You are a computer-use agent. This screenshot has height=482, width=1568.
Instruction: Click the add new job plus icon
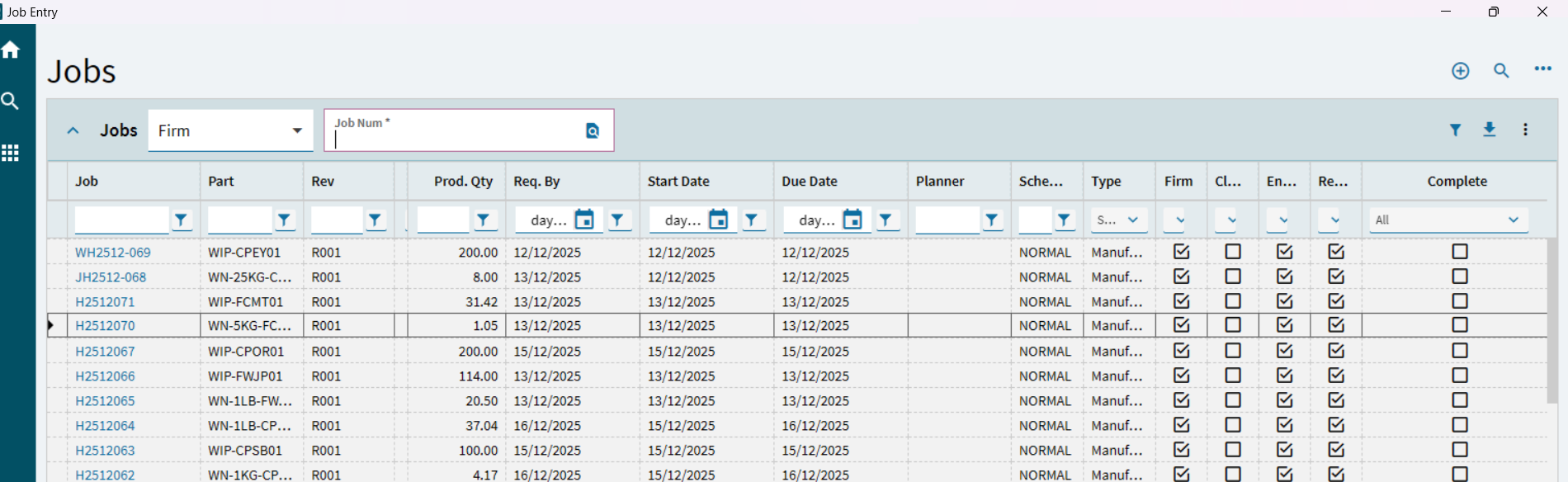[1460, 71]
